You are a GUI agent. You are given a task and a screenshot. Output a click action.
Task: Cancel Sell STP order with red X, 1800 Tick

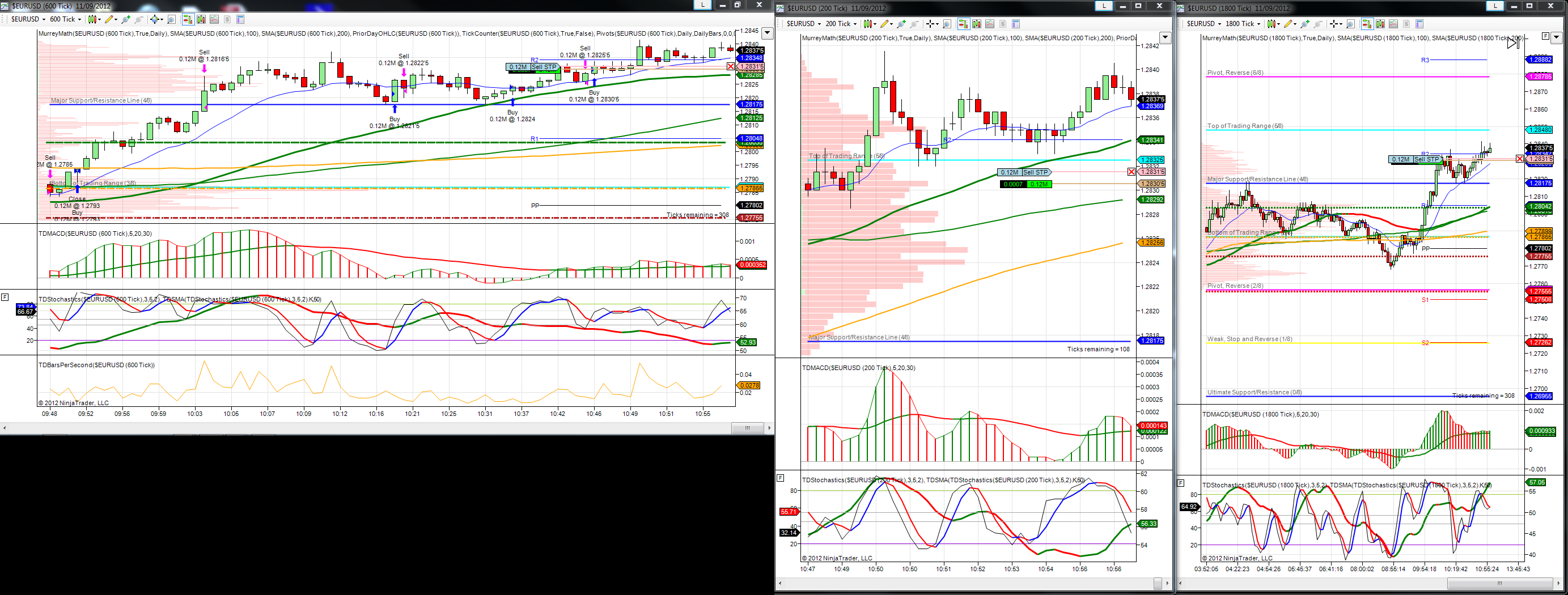coord(1520,159)
